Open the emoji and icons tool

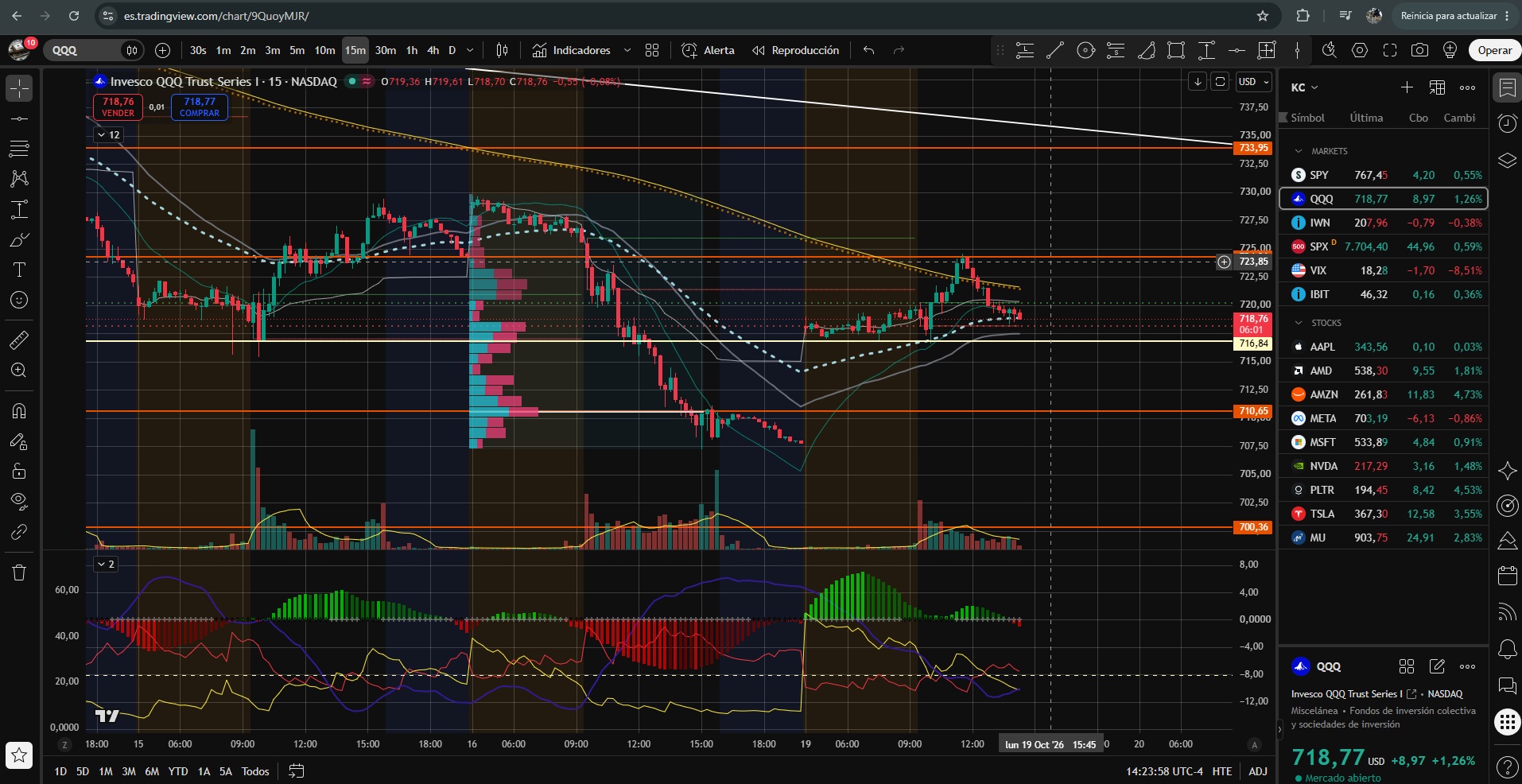(19, 300)
